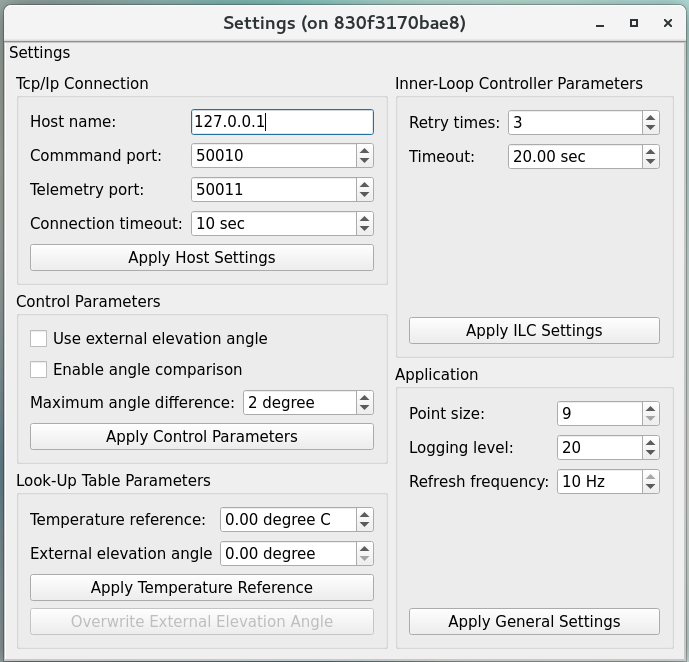Increase Retry times using the up arrow
Viewport: 689px width, 662px height.
click(x=651, y=117)
